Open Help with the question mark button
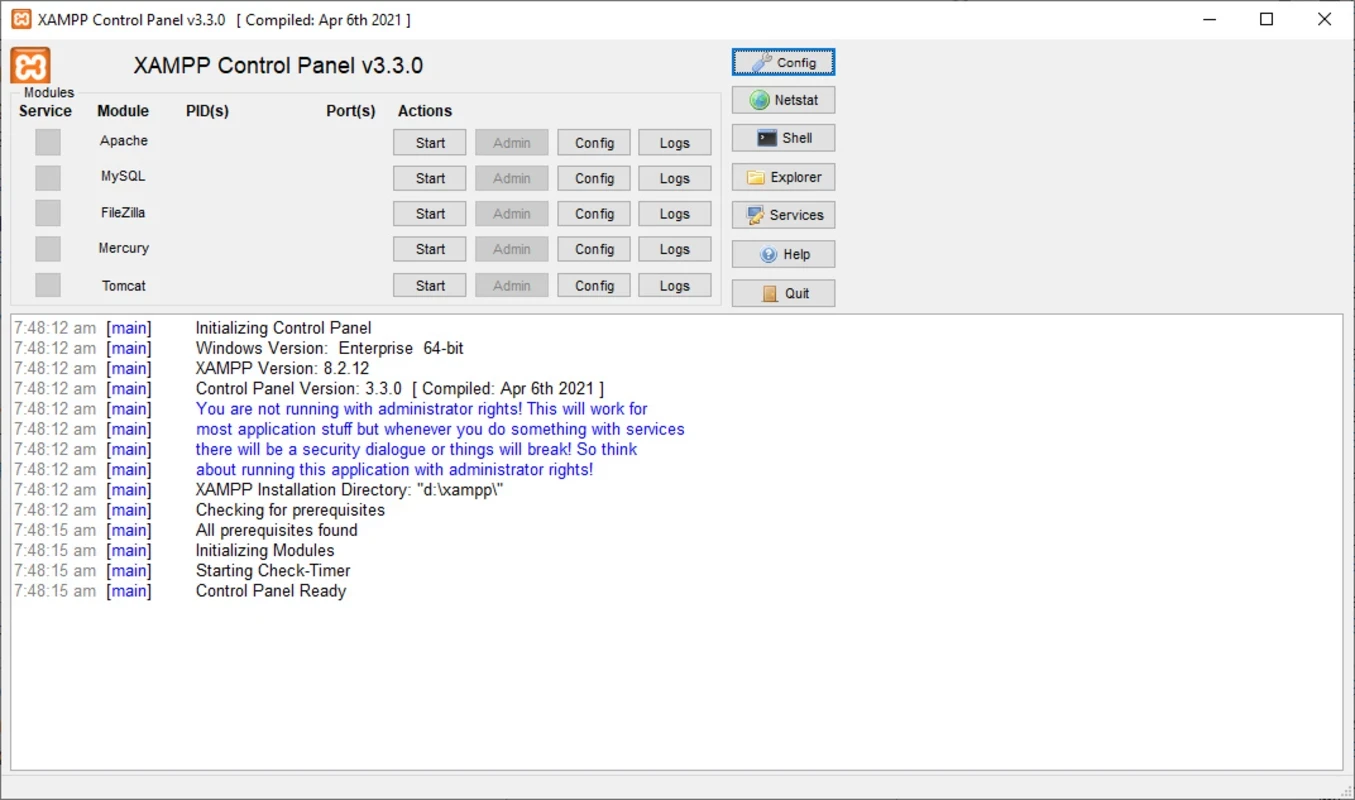Viewport: 1355px width, 800px height. tap(783, 254)
